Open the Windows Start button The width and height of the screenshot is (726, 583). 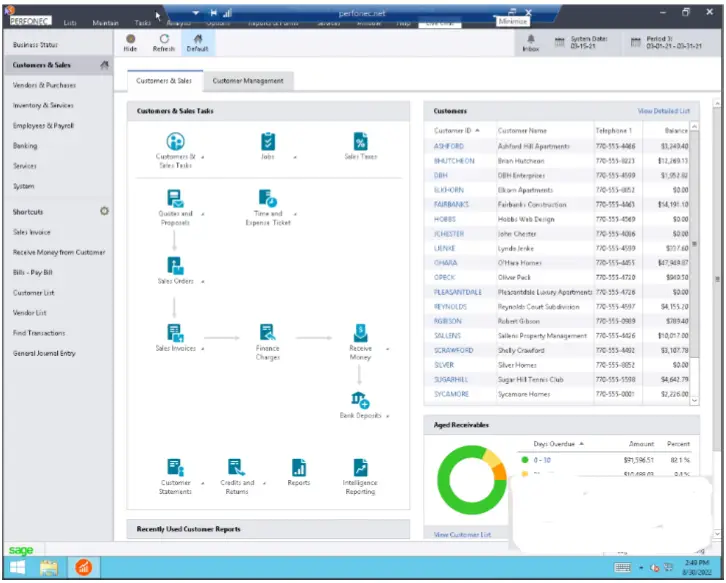point(18,567)
